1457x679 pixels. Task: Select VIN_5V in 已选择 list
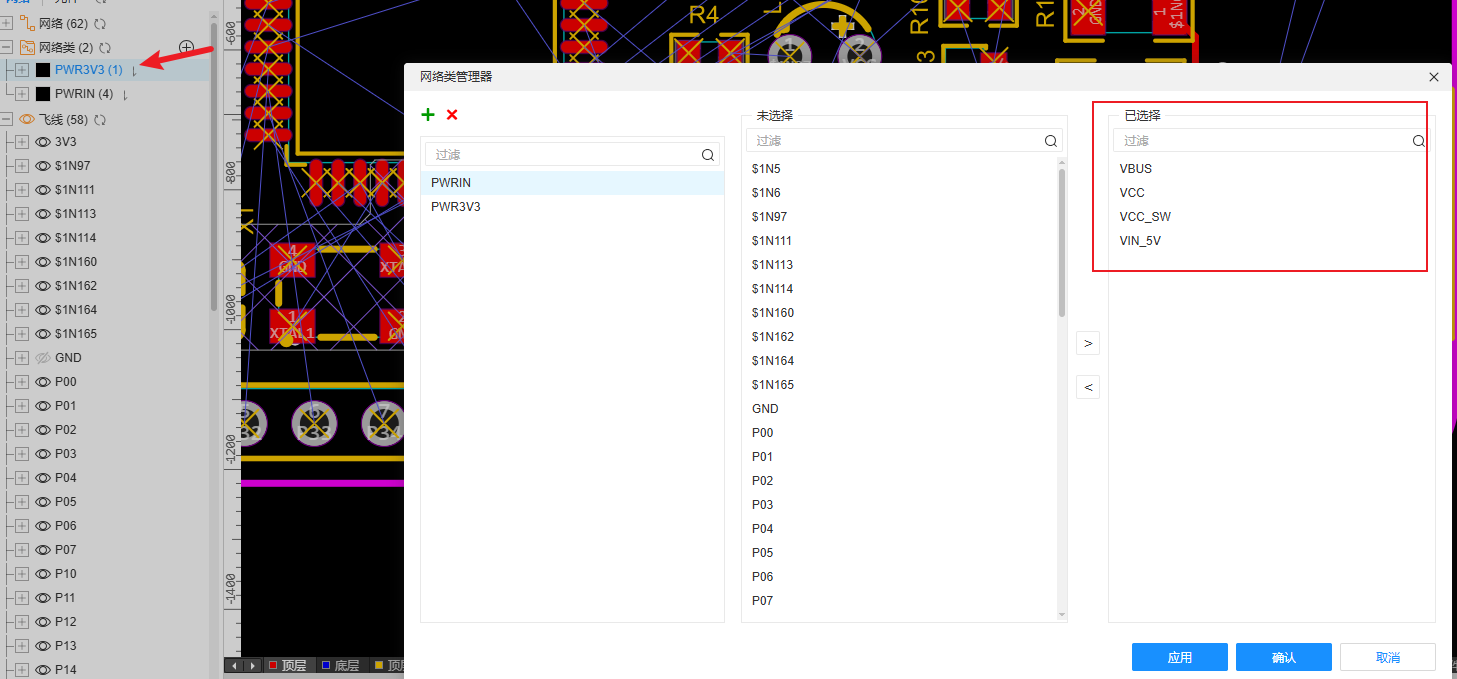point(1140,241)
